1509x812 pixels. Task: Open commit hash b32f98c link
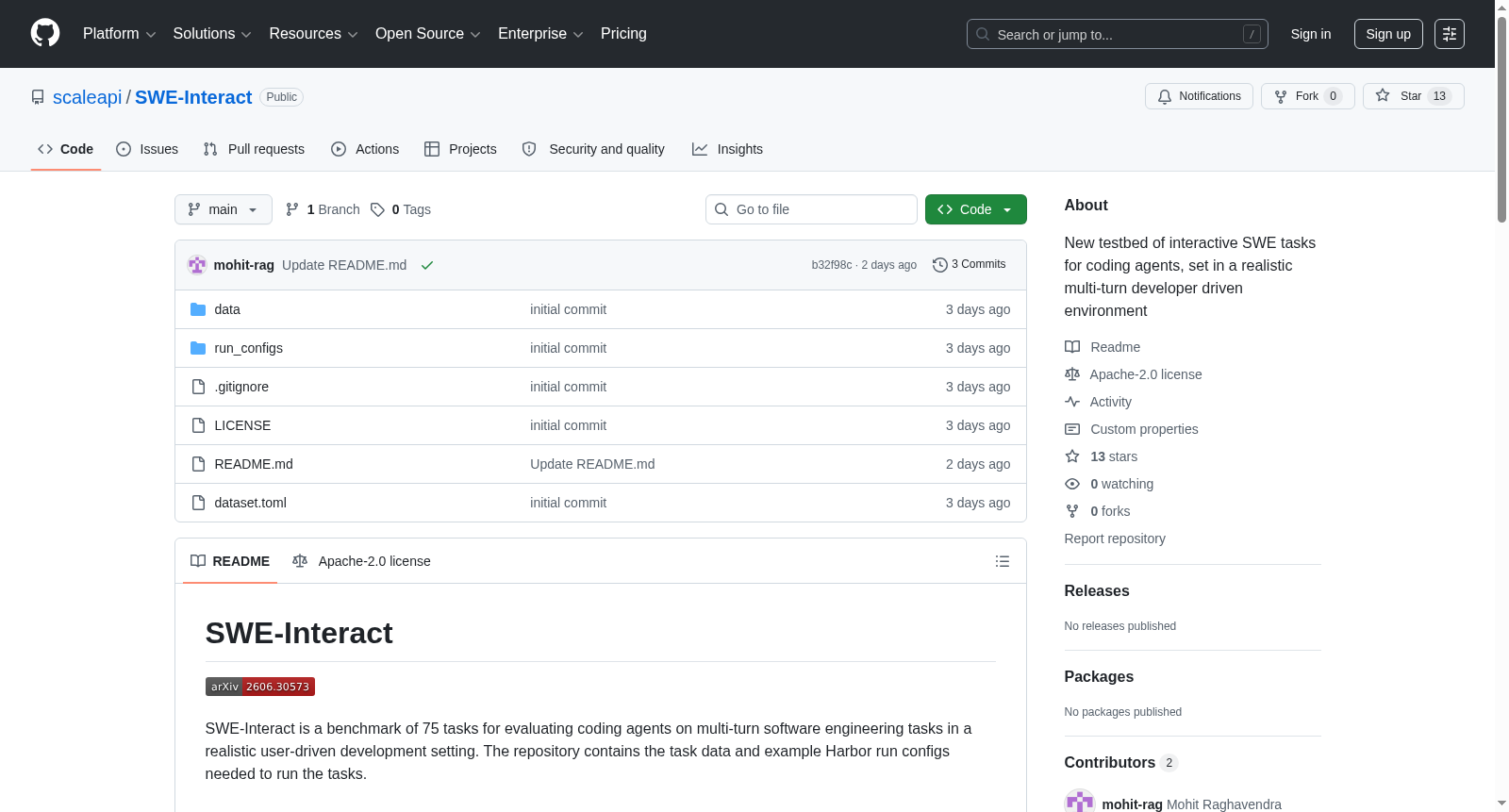(832, 265)
